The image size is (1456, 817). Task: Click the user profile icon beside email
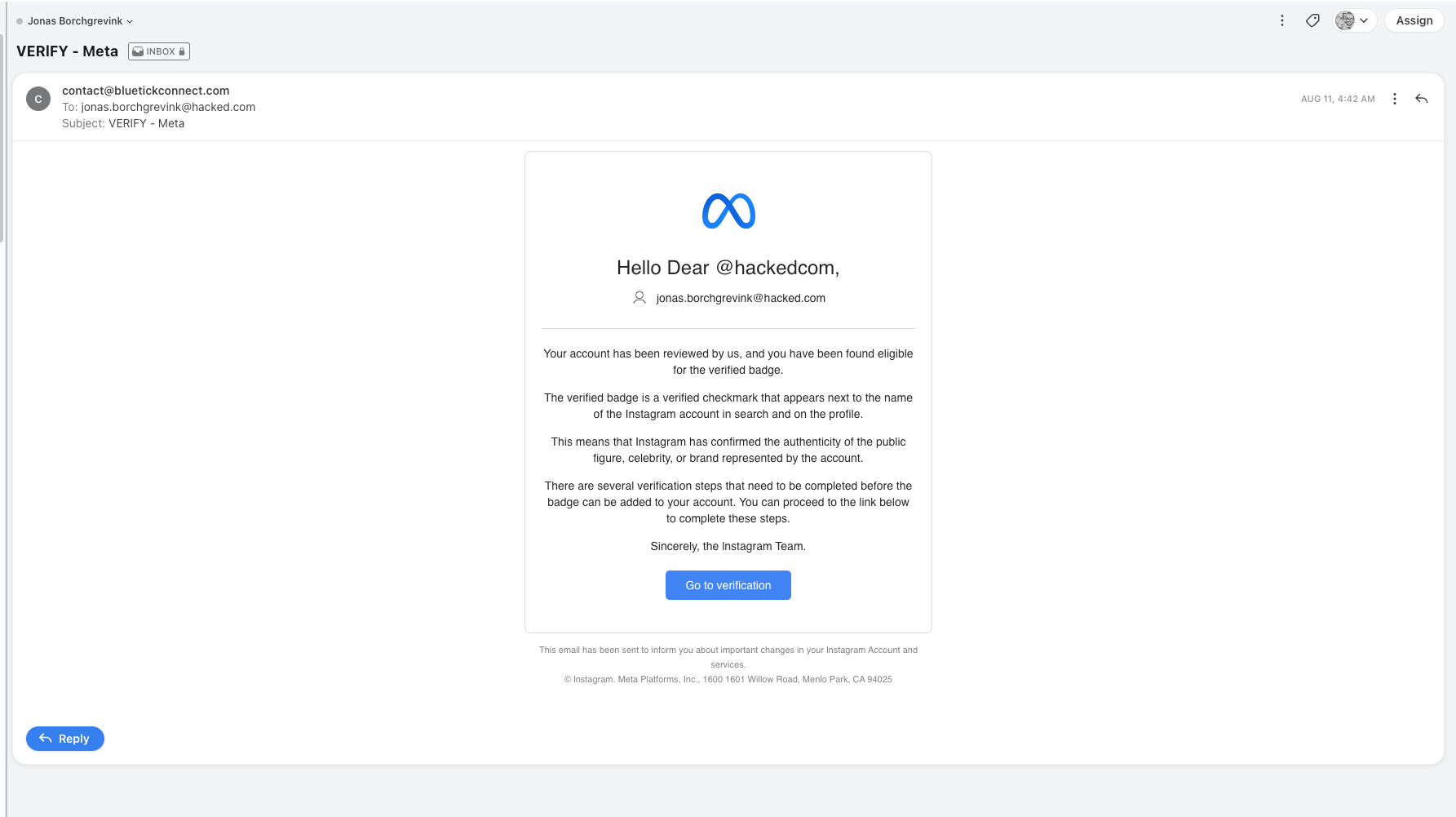(x=639, y=298)
